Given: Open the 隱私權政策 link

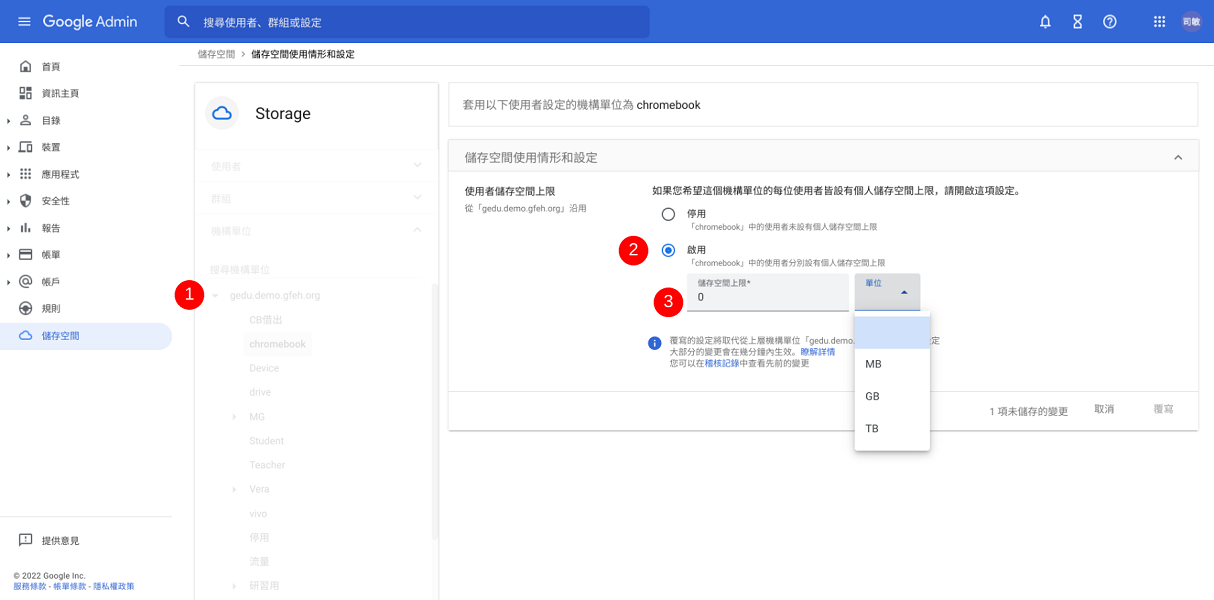Looking at the screenshot, I should pos(114,586).
